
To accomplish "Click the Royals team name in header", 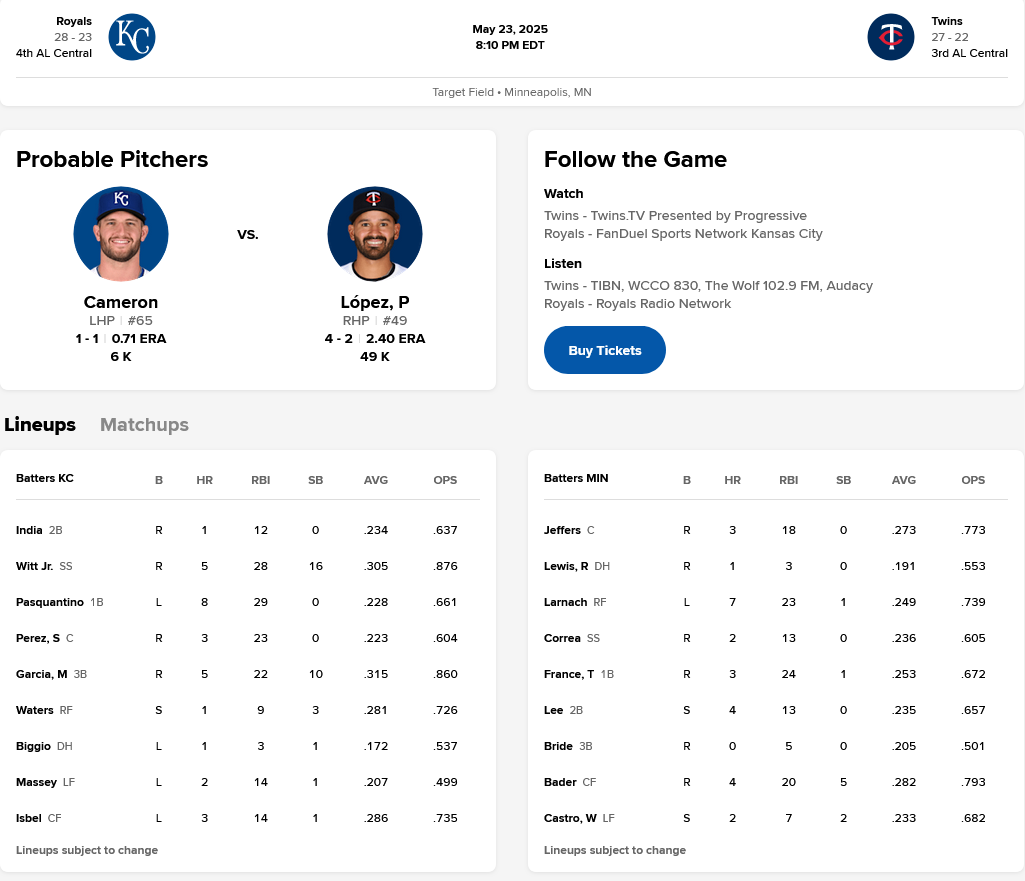I will click(74, 21).
